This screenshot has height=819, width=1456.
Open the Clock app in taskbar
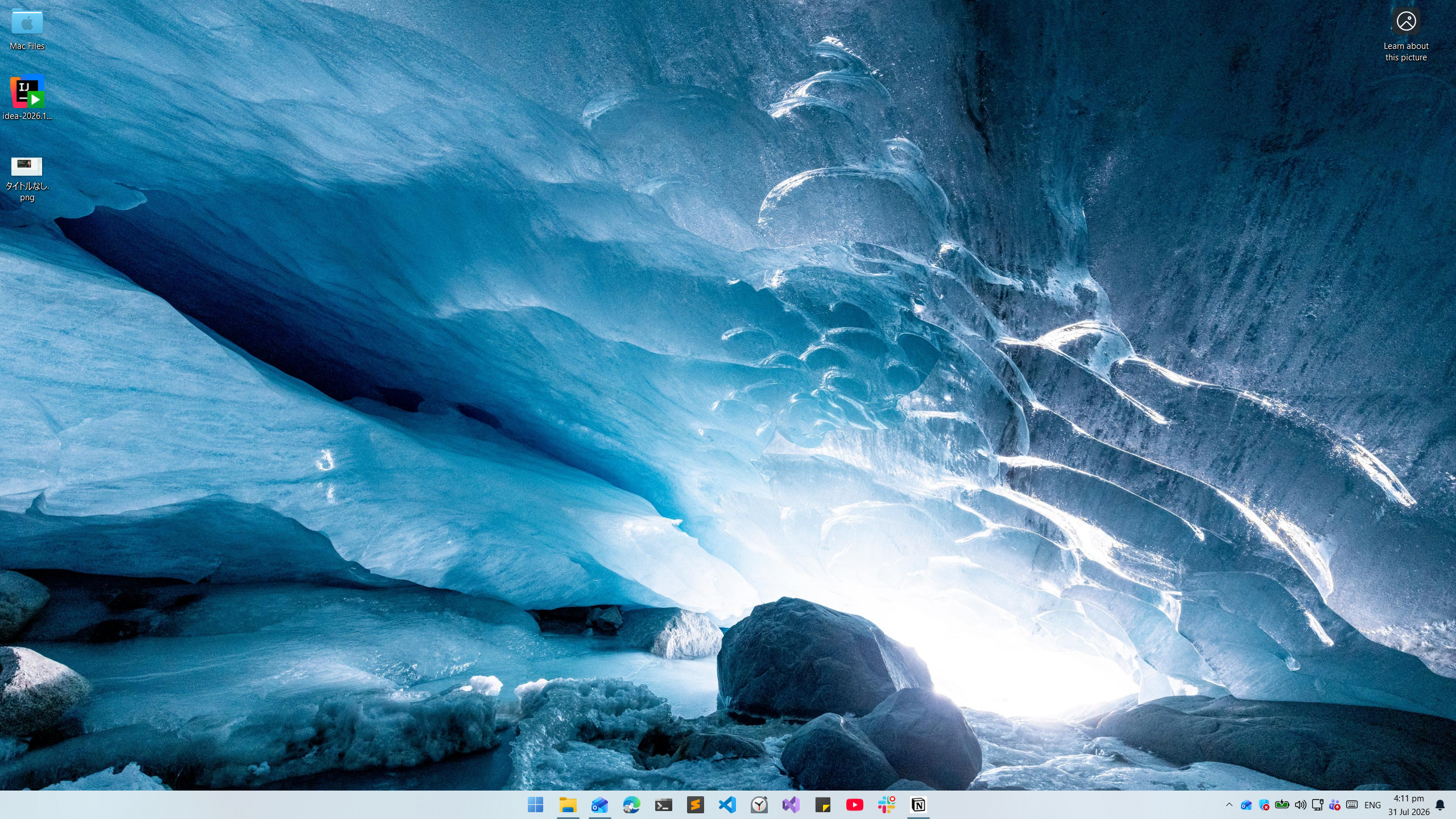coord(759,805)
